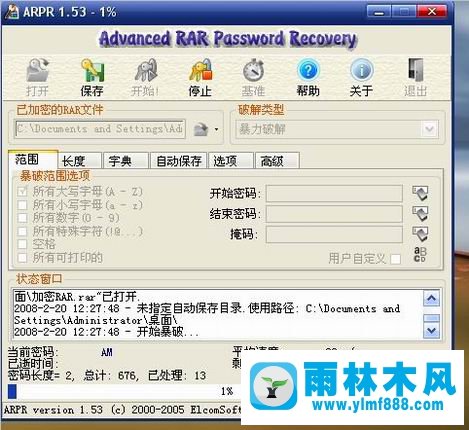This screenshot has width=469, height=430.
Task: Switch to the 自动保存 tab
Action: [x=179, y=161]
